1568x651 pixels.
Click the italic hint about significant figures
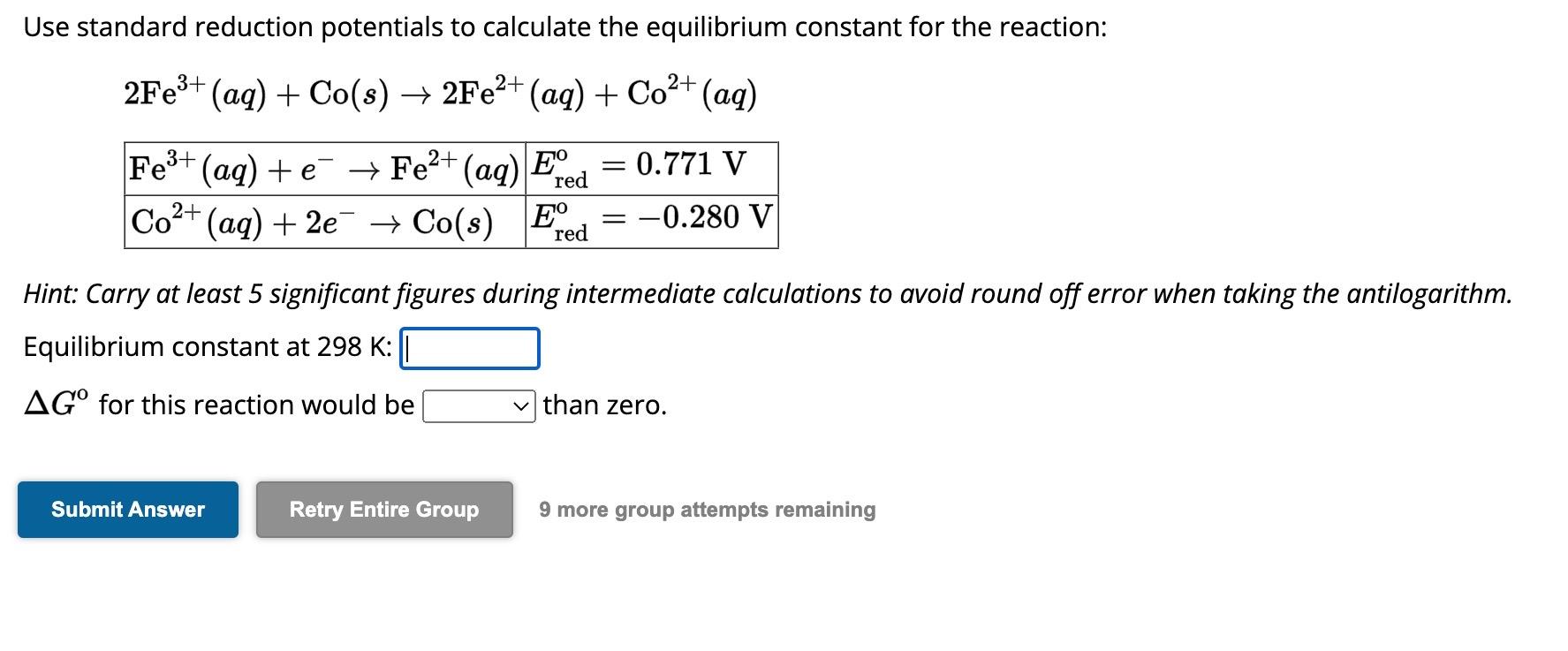[x=767, y=293]
